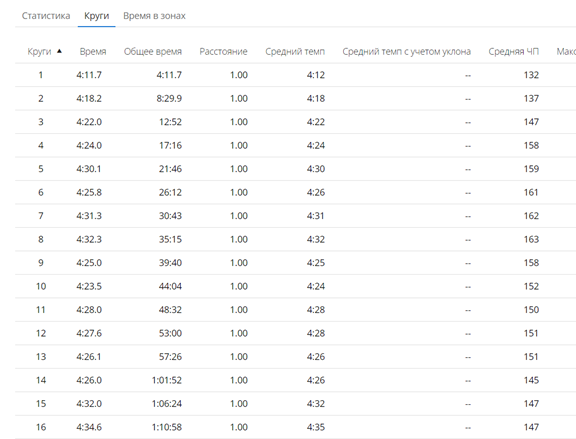Click Средний темп с учетом уклона header
Viewport: 576px width, 439px height.
(x=407, y=51)
